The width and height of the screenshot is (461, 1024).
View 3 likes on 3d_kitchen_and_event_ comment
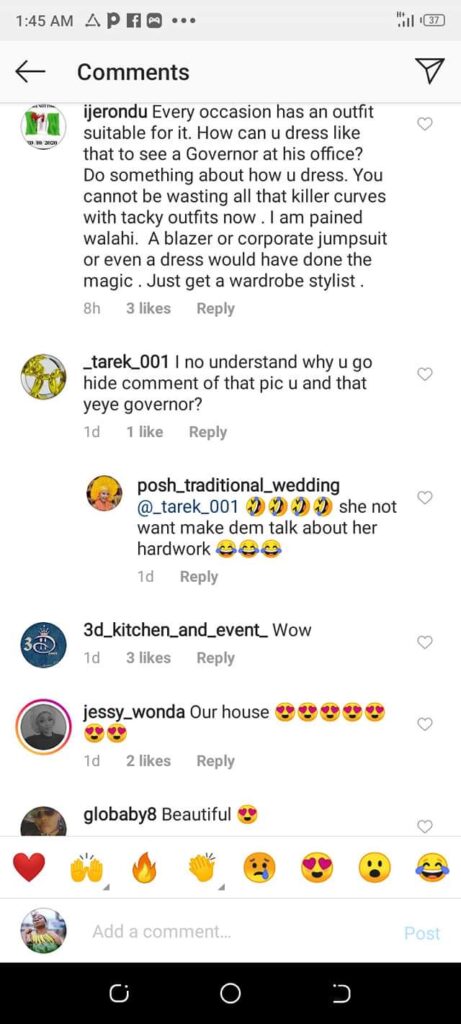coord(148,658)
